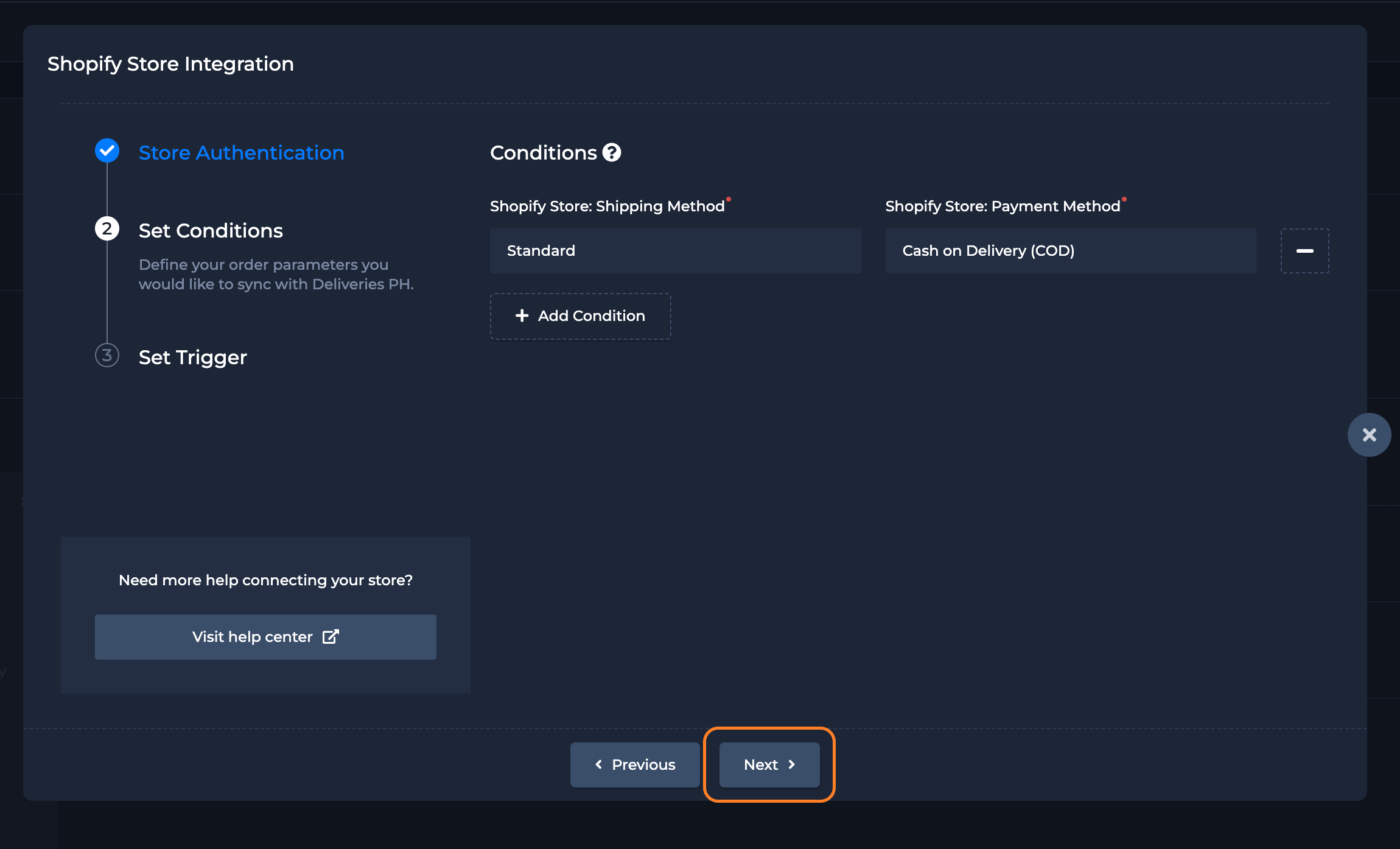1400x849 pixels.
Task: Open the Shipping Method dropdown showing Standard
Action: tap(675, 251)
